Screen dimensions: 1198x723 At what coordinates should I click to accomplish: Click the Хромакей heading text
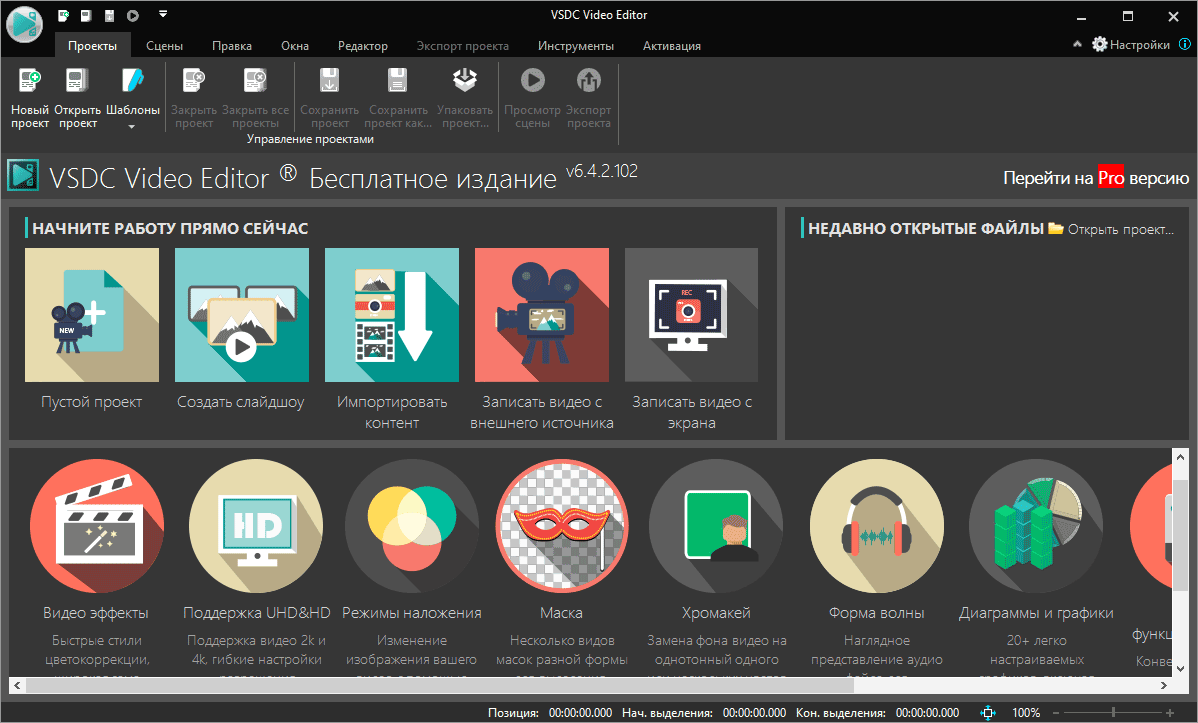(x=716, y=613)
